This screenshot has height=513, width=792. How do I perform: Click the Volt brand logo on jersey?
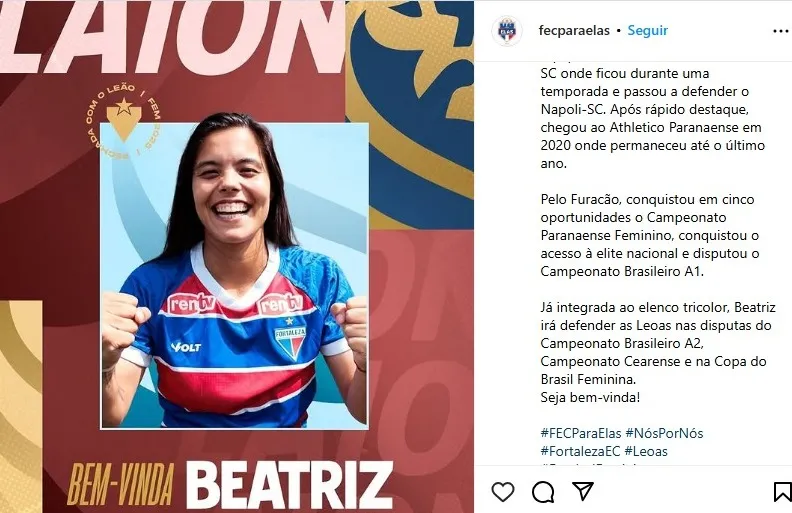(186, 347)
